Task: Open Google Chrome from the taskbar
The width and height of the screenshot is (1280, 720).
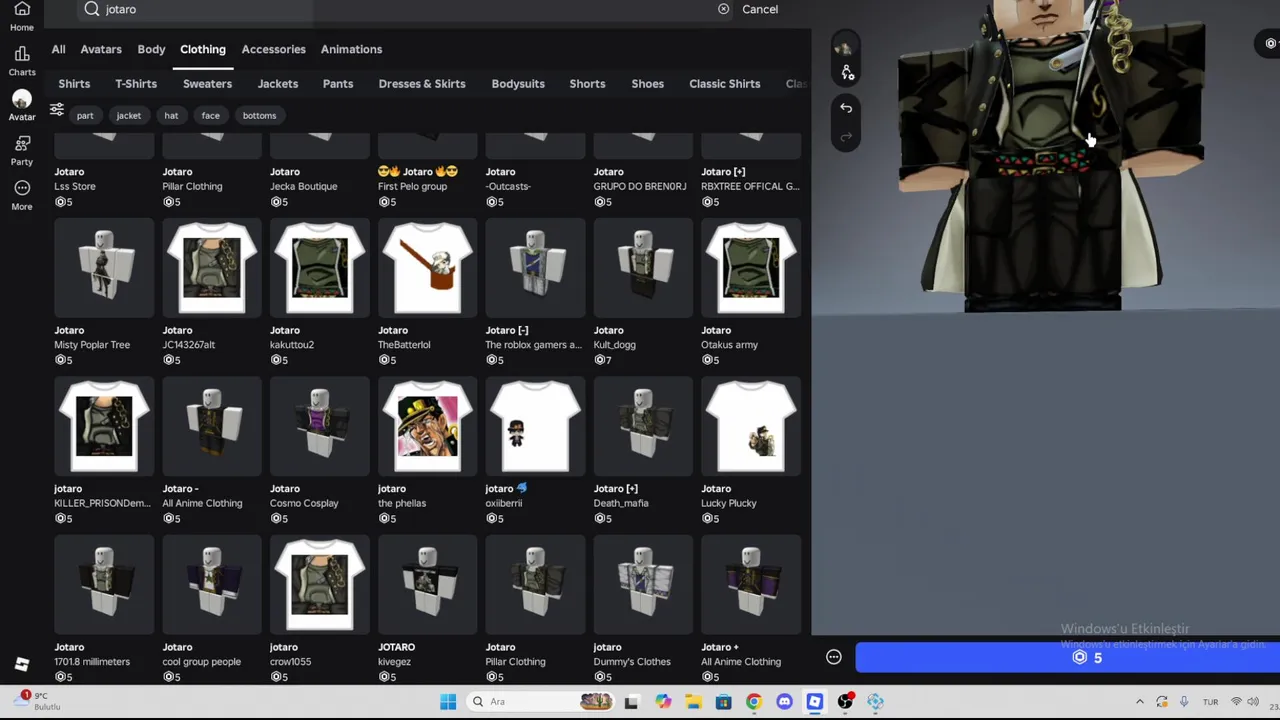Action: pos(753,702)
